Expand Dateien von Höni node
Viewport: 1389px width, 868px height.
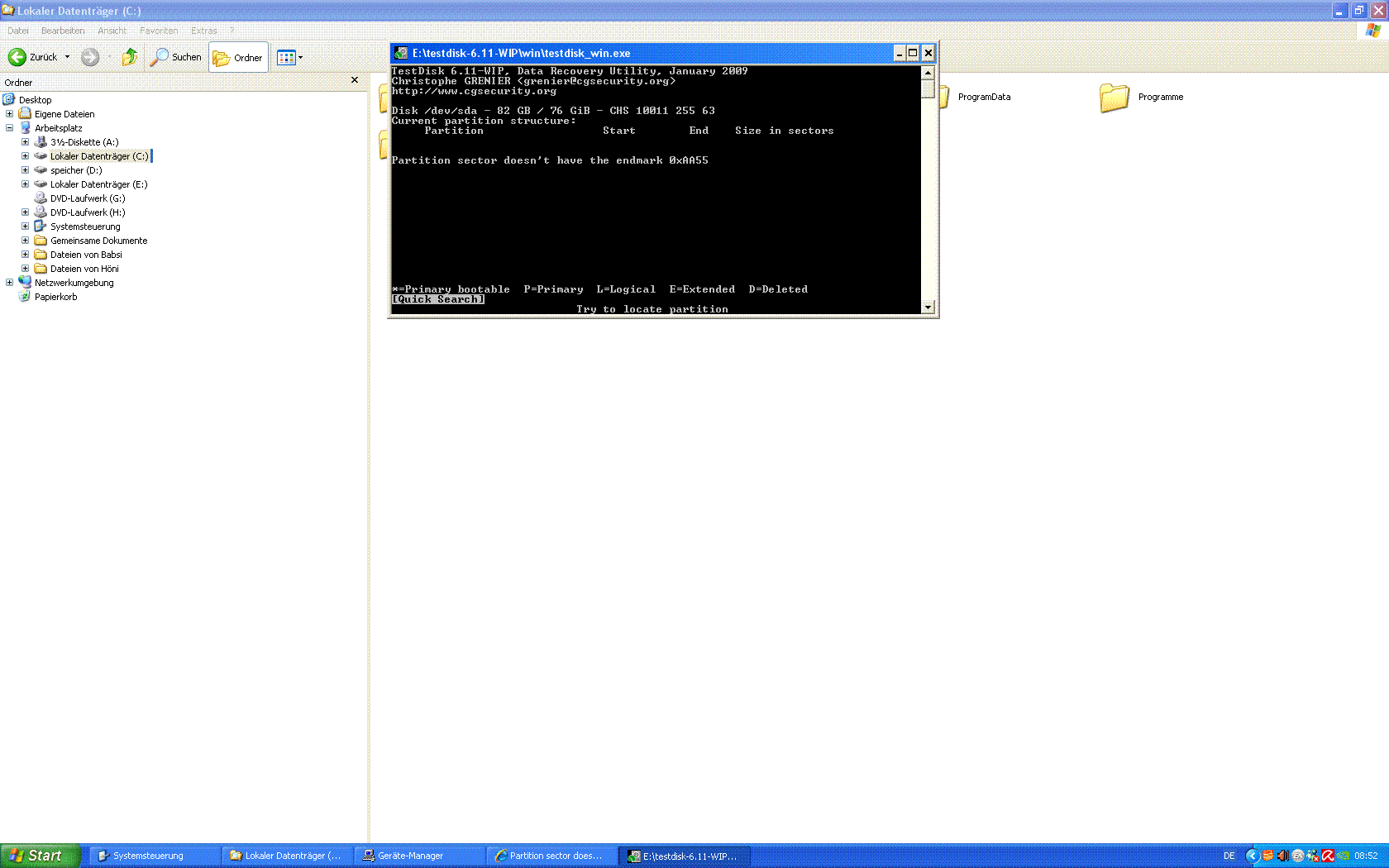pyautogui.click(x=25, y=269)
